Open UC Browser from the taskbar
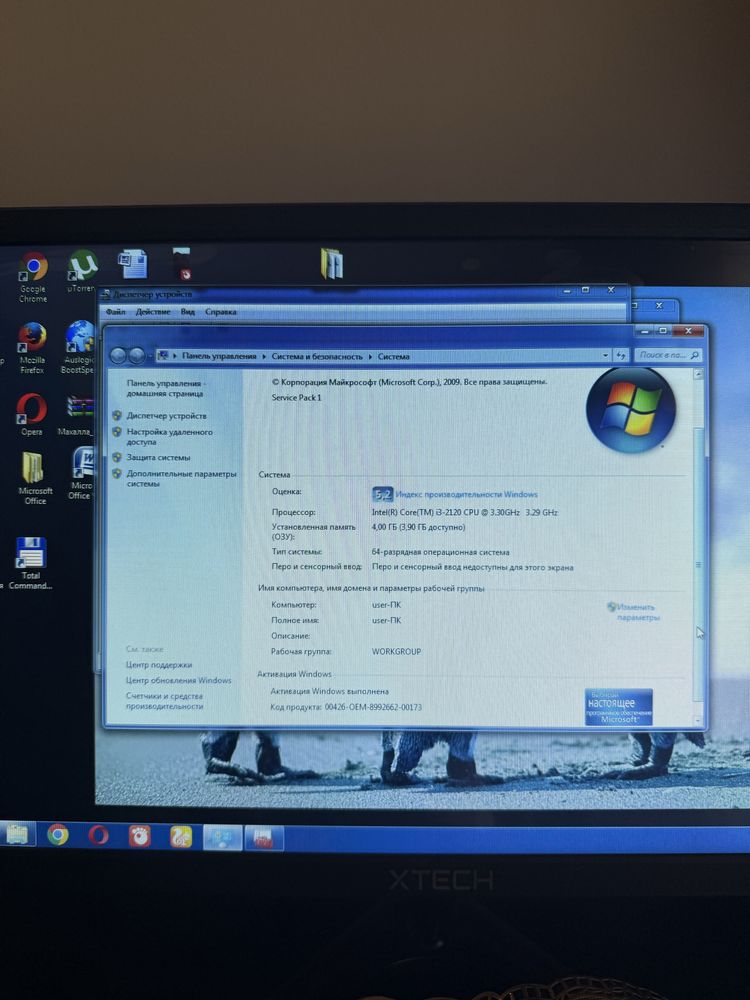This screenshot has height=1000, width=750. pos(180,836)
